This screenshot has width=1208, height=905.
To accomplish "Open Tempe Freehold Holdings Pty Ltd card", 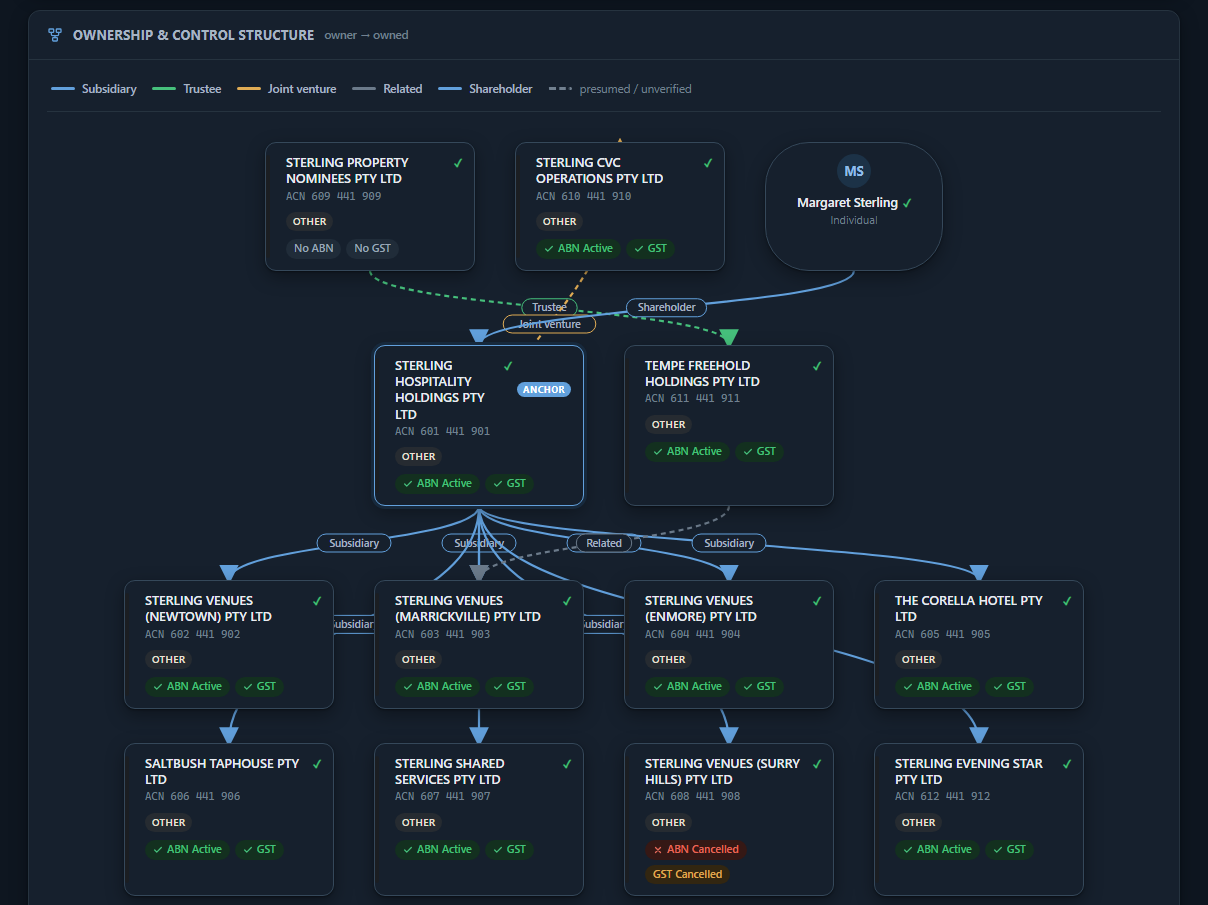I will [729, 425].
